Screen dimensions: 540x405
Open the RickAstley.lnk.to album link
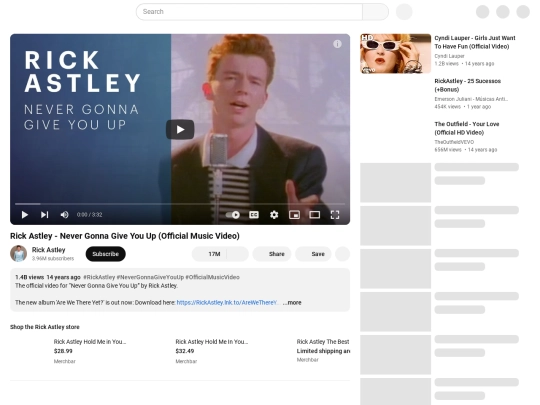tap(227, 303)
